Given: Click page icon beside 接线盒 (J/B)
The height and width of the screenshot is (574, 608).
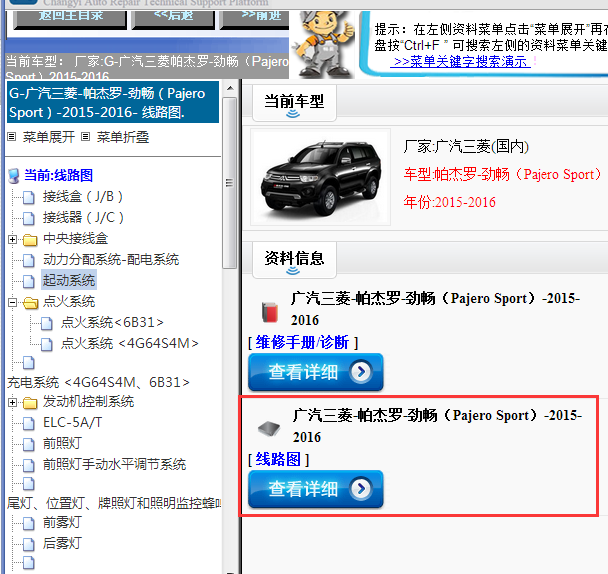Looking at the screenshot, I should (28, 197).
